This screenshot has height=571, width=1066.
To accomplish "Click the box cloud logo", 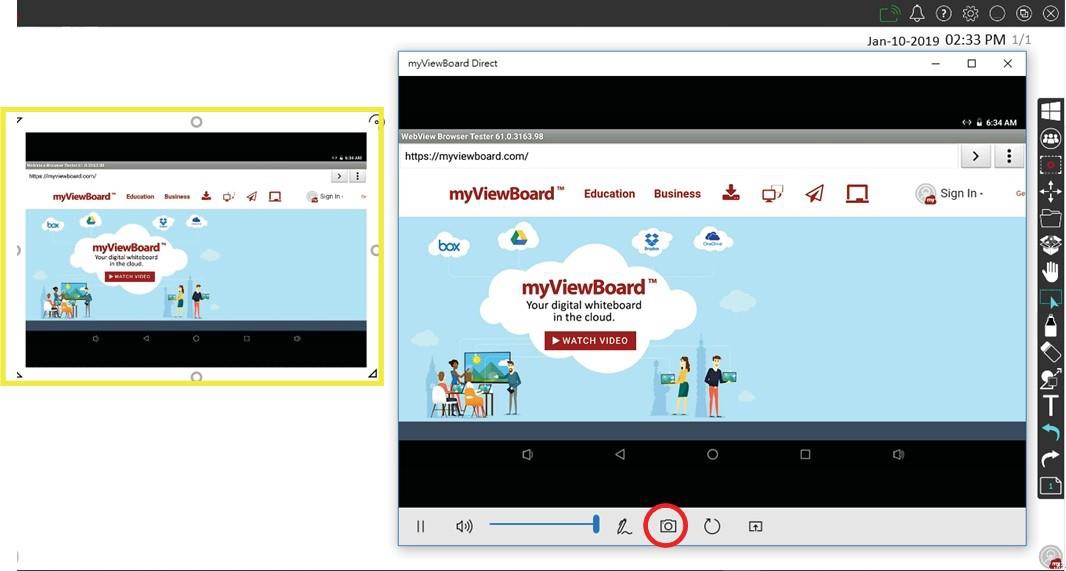I will coord(449,245).
